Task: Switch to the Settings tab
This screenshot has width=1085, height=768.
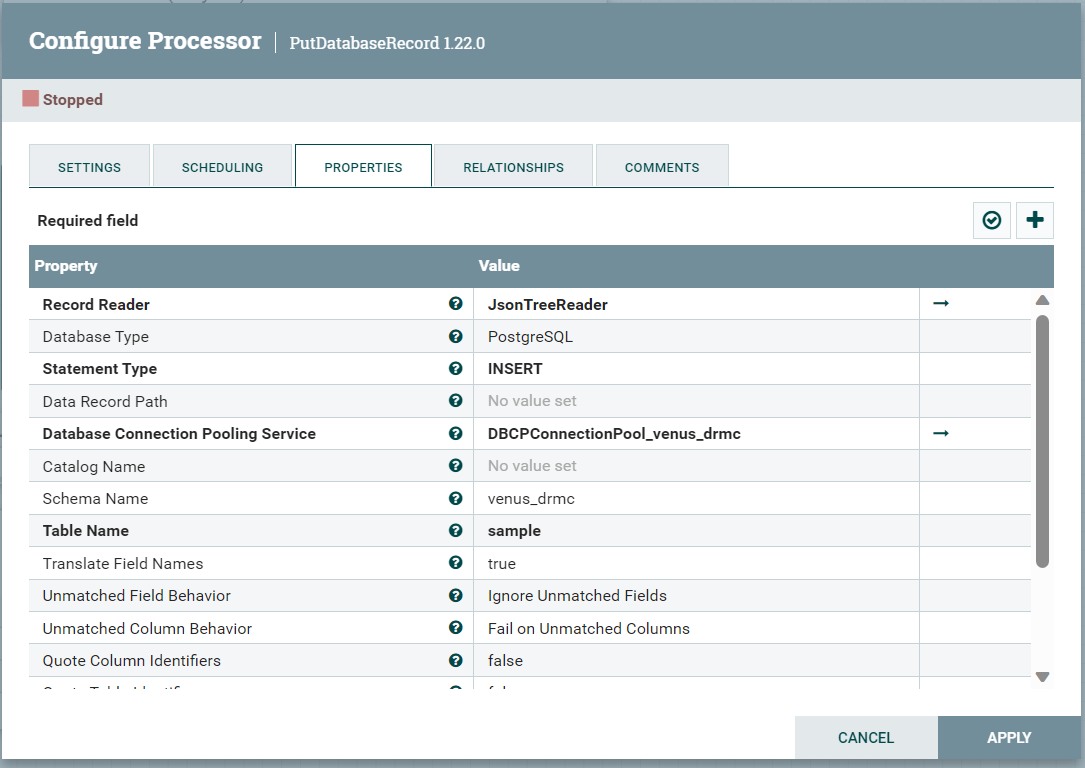Action: tap(89, 167)
